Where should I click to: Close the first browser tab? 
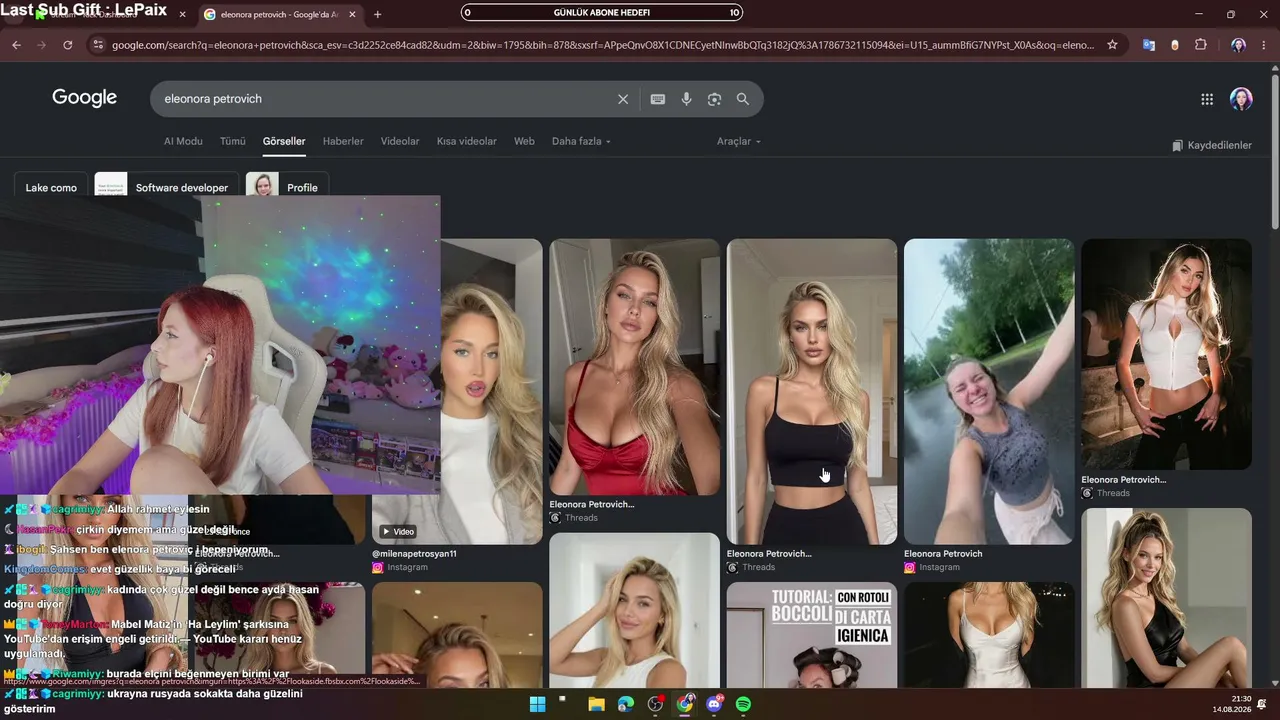[182, 14]
